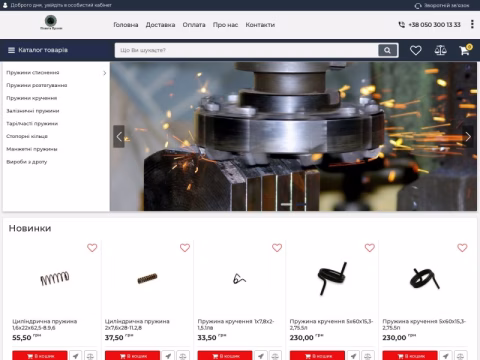Select the Пружини розтягування category
The image size is (480, 360).
[37, 85]
